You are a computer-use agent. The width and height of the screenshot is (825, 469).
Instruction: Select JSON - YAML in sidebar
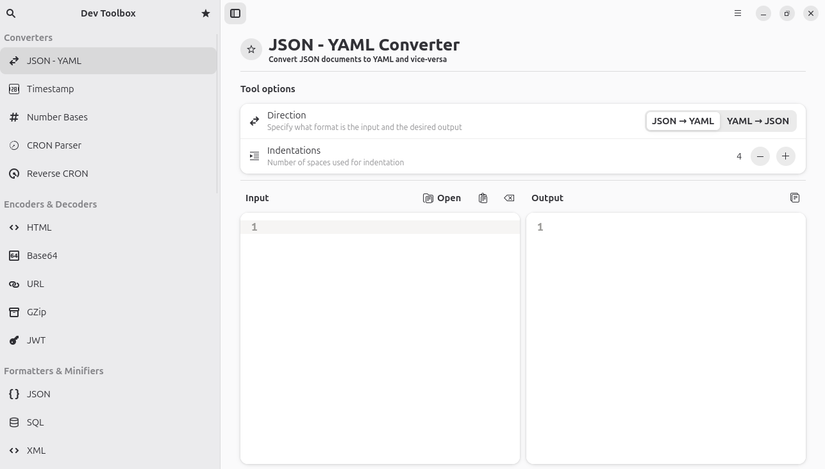(108, 61)
